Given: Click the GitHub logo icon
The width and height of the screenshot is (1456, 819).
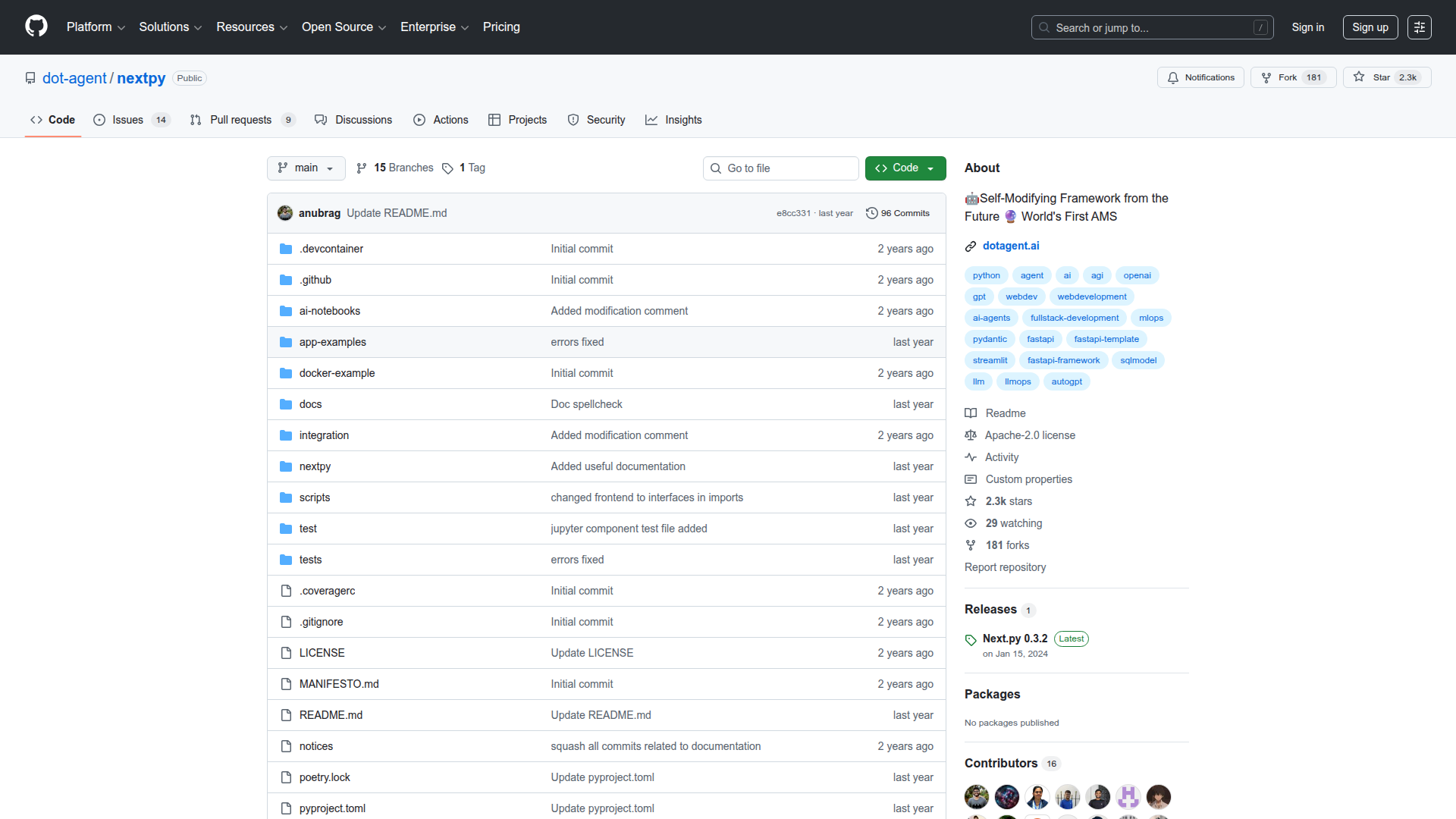Looking at the screenshot, I should (36, 27).
